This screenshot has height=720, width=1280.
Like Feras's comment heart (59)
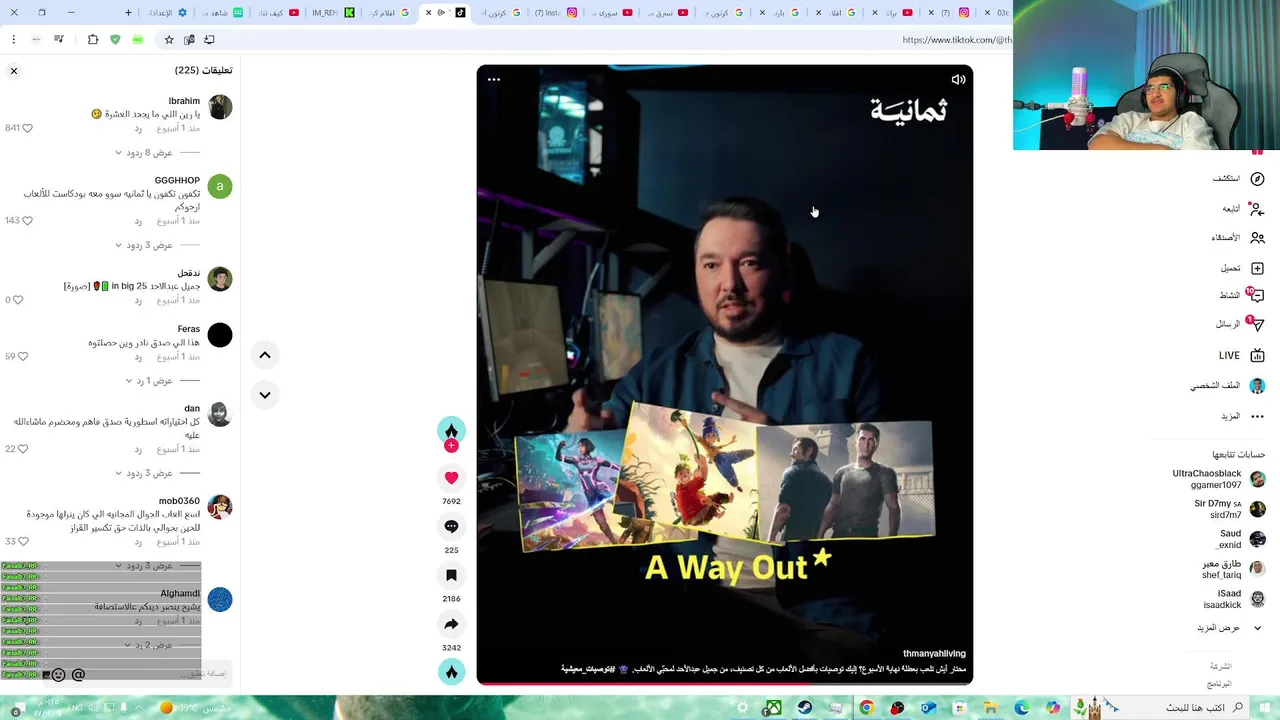click(23, 356)
